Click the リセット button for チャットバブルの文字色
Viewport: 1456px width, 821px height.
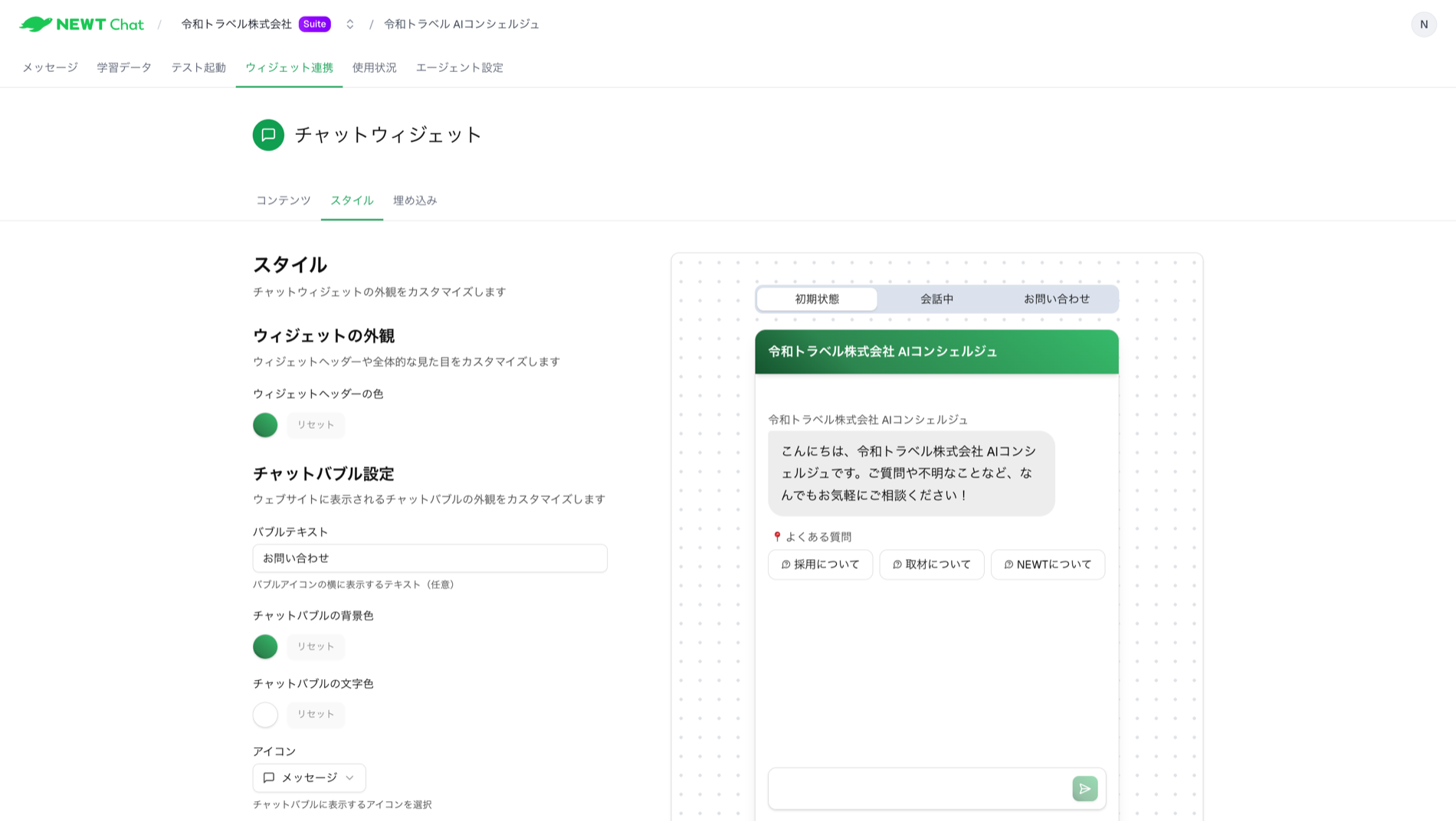[x=315, y=714]
